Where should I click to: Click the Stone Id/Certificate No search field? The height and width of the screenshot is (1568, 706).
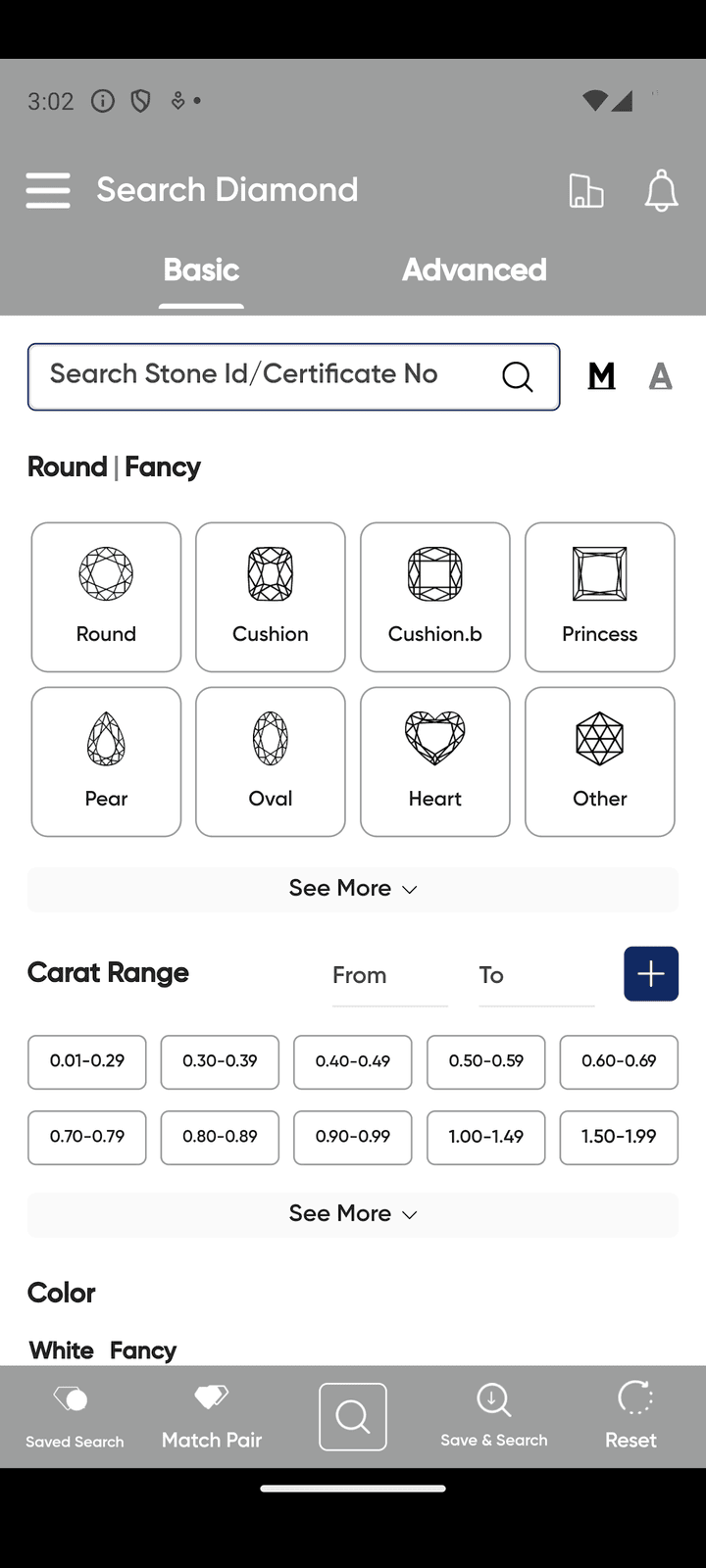point(265,375)
